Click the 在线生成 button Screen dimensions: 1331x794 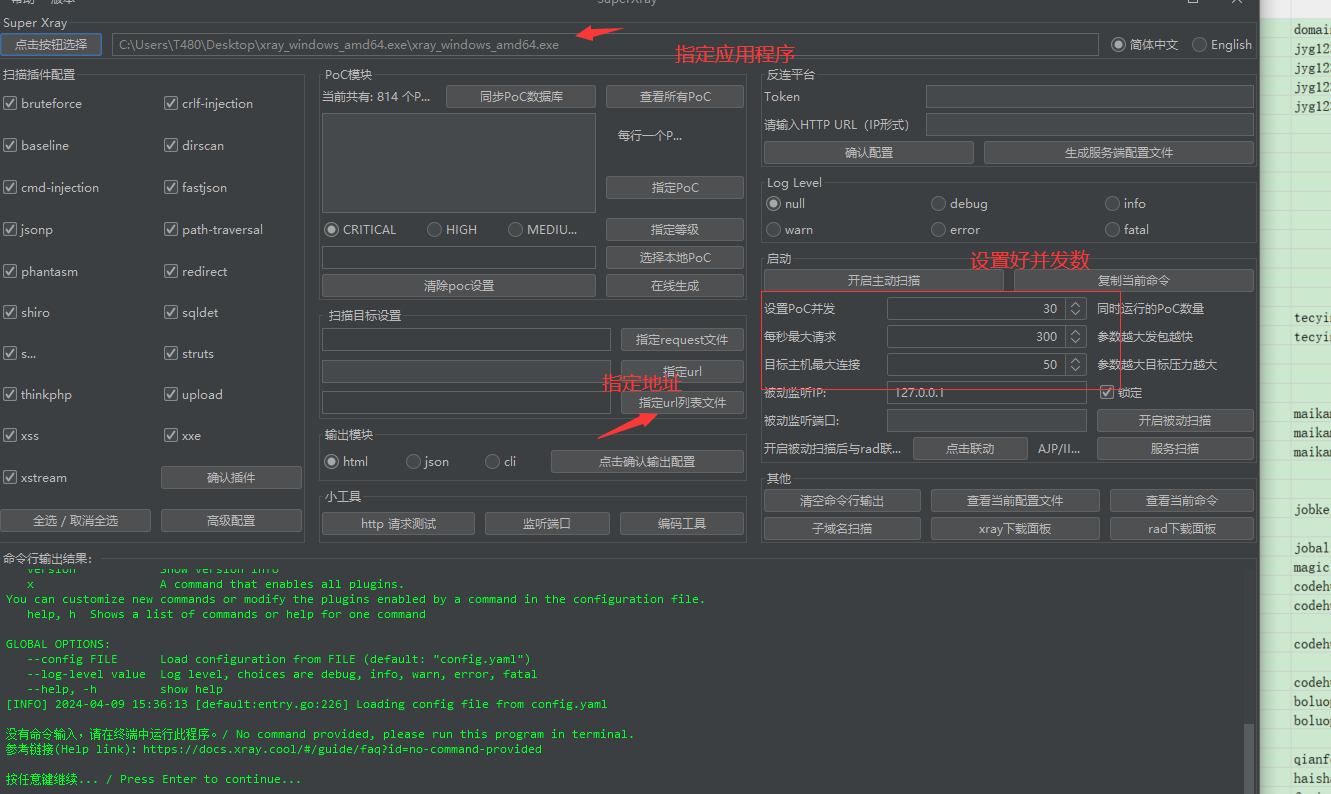675,285
